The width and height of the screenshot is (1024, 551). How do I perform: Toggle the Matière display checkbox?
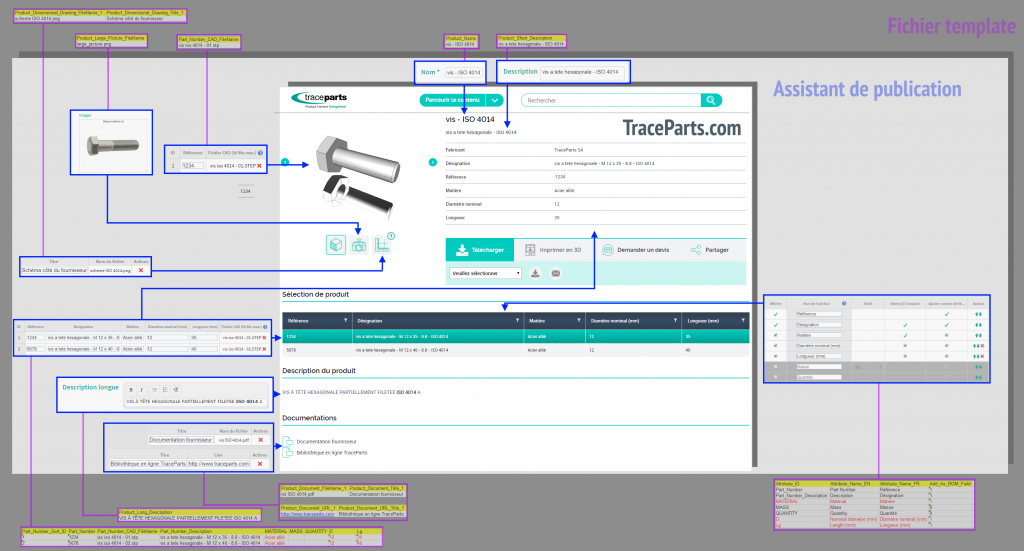coord(775,335)
